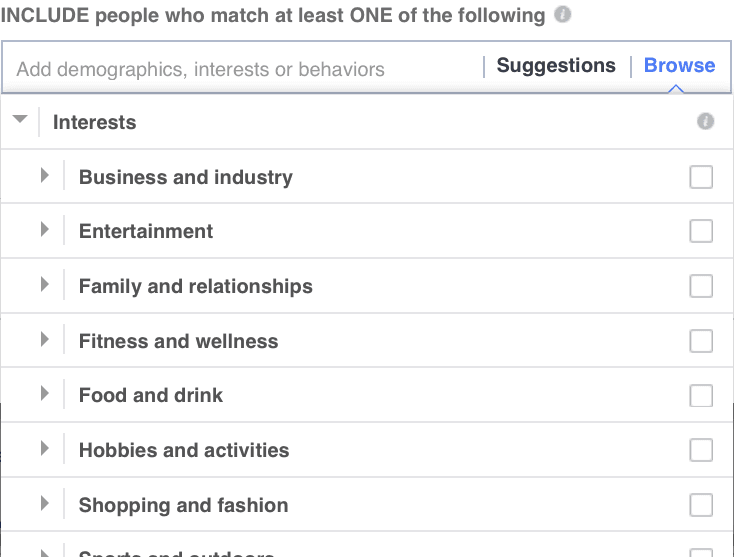Image resolution: width=734 pixels, height=557 pixels.
Task: Collapse the Interests category
Action: point(19,120)
